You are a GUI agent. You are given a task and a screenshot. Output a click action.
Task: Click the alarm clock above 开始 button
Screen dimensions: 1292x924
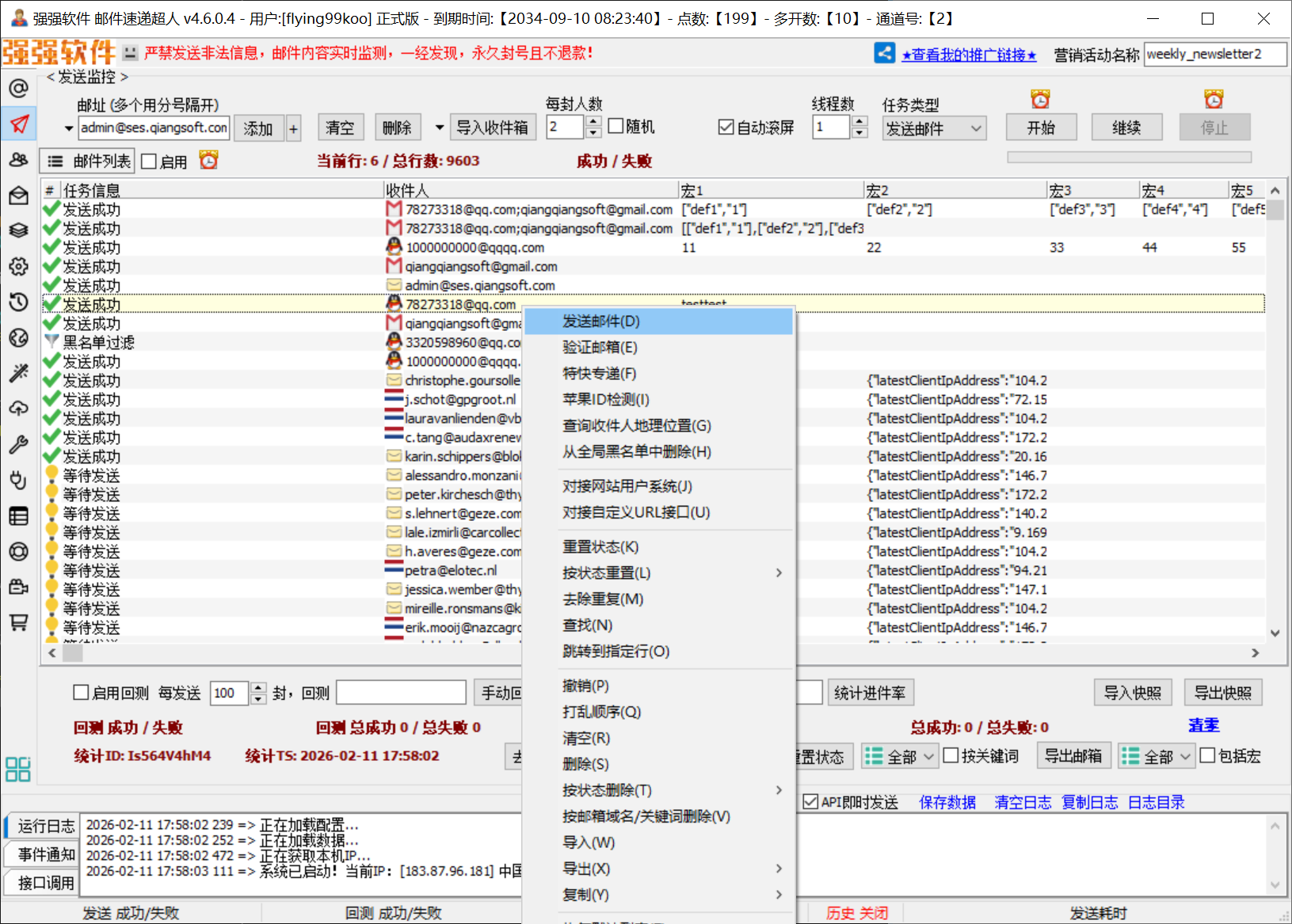tap(1040, 100)
